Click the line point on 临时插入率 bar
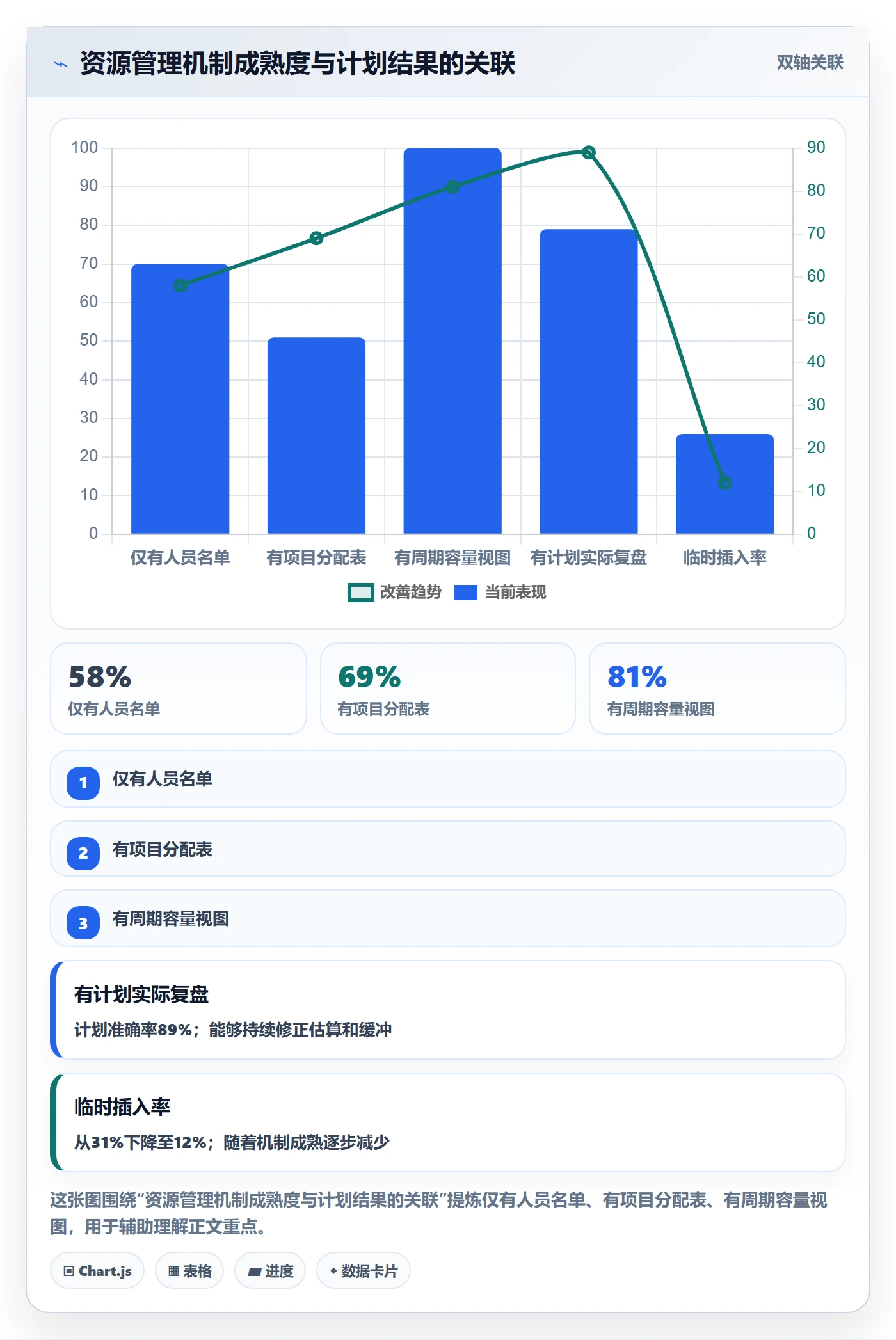Screen dimensions: 896x1340 pyautogui.click(x=725, y=483)
